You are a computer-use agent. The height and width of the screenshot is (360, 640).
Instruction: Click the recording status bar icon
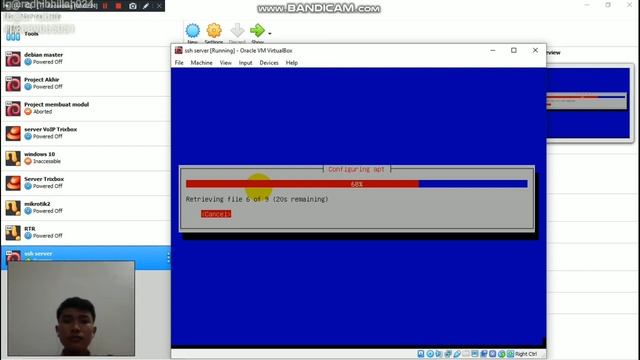(484, 354)
